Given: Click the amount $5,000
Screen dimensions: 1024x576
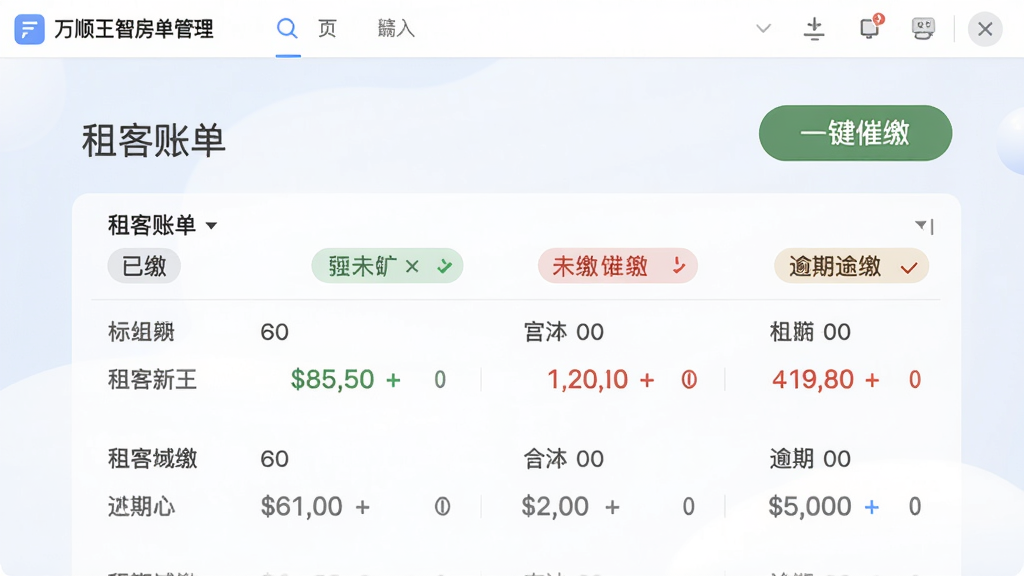Looking at the screenshot, I should (x=810, y=506).
